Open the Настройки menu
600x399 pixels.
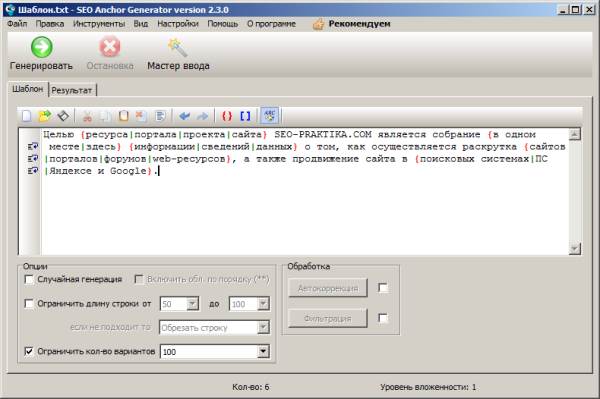click(x=178, y=24)
